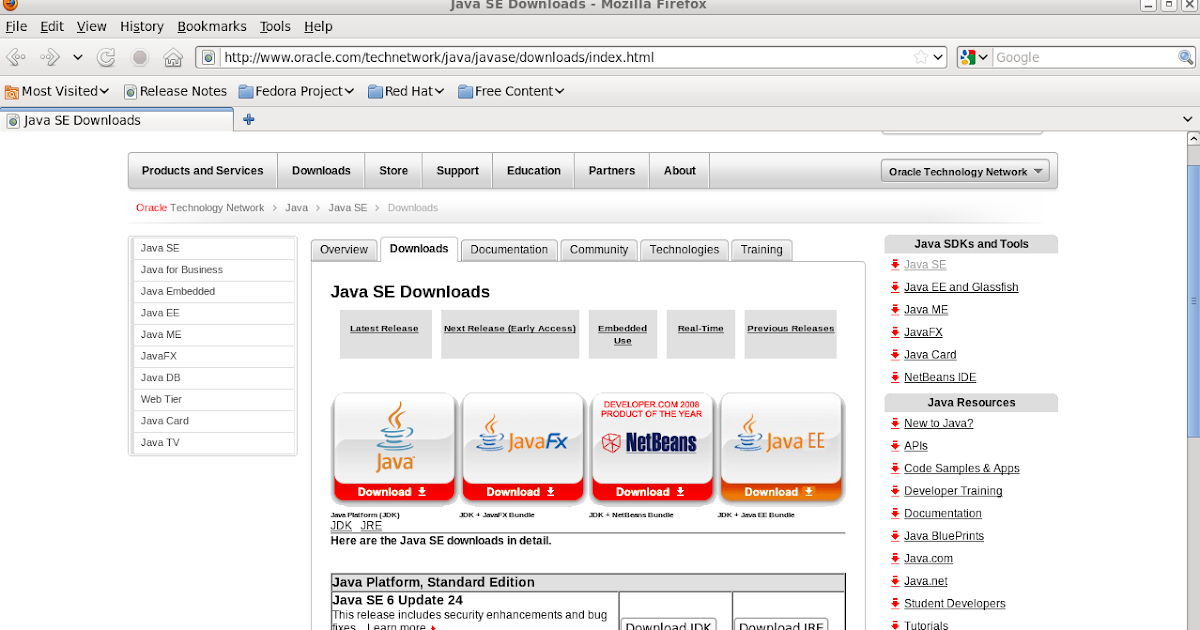
Task: Click the URL address bar
Action: tap(565, 57)
